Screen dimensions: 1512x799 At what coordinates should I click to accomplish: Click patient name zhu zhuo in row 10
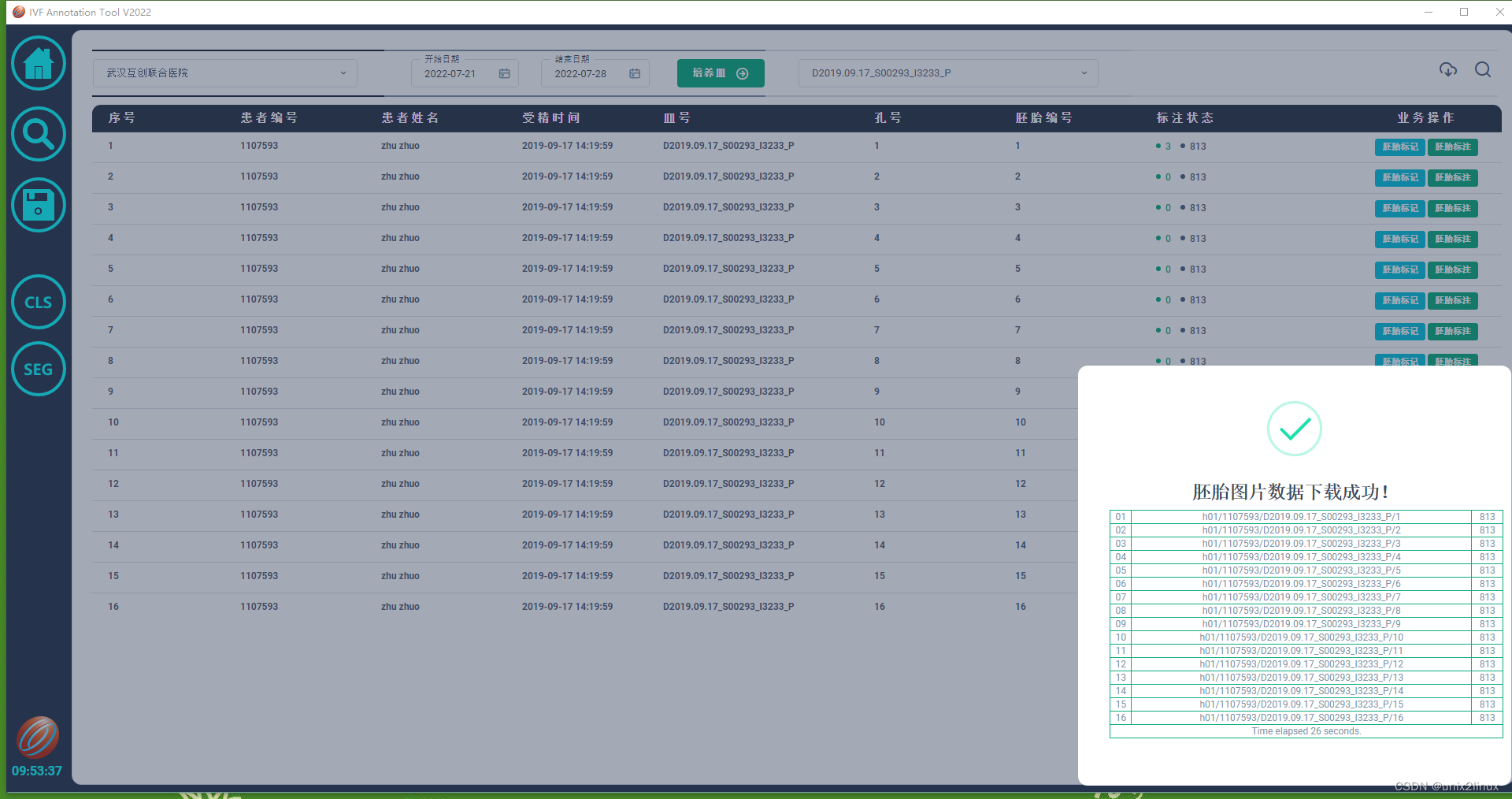tap(400, 422)
